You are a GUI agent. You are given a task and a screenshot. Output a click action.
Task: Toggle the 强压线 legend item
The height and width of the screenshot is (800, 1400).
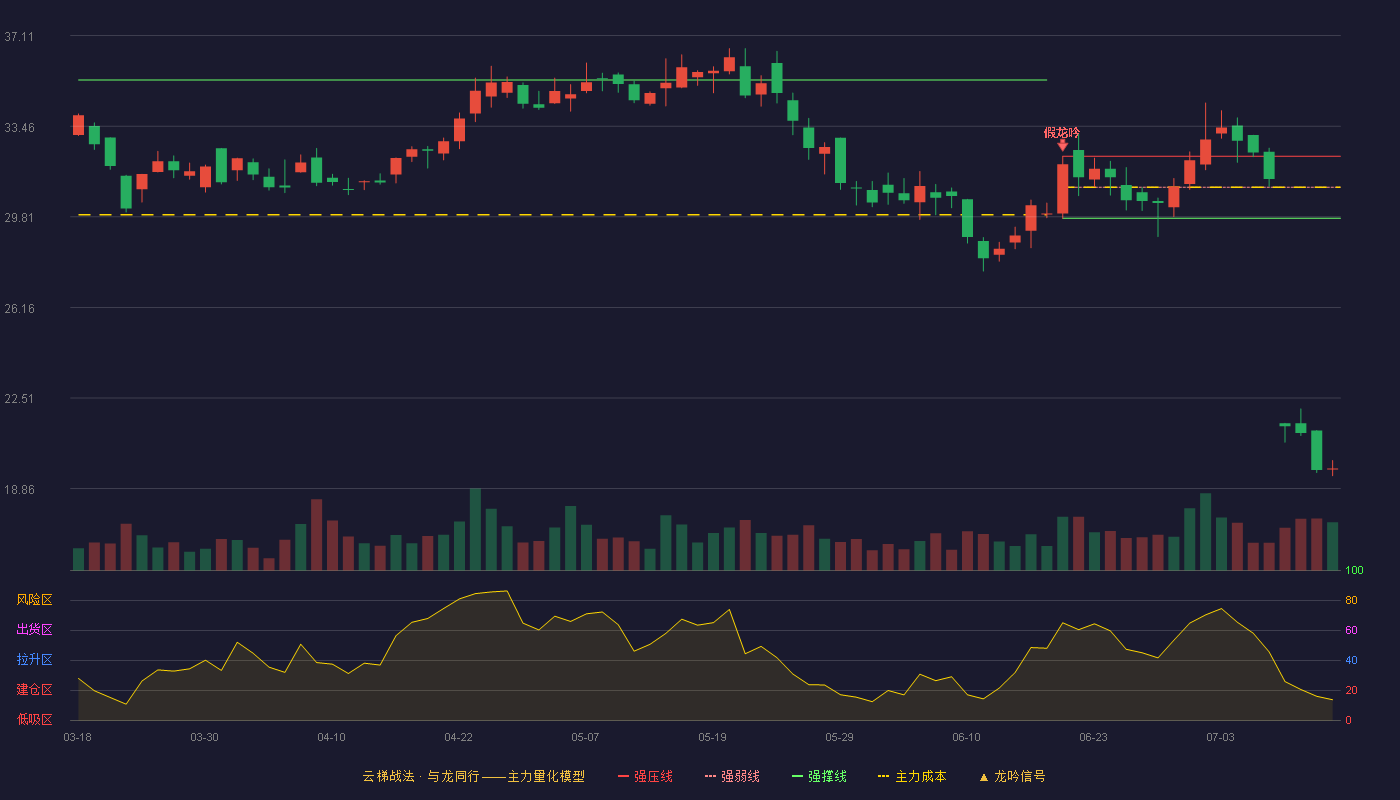[645, 776]
